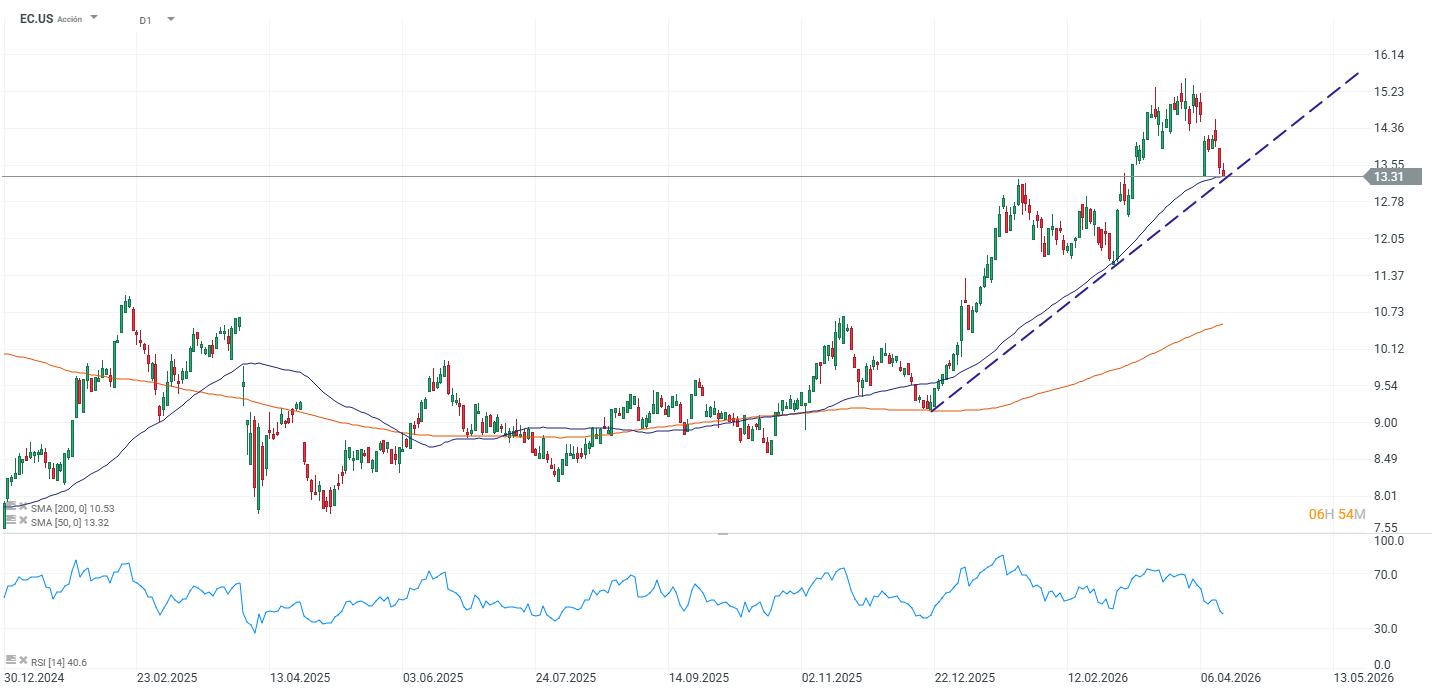The height and width of the screenshot is (694, 1434).
Task: Click the EC.US symbol name
Action: tap(36, 18)
